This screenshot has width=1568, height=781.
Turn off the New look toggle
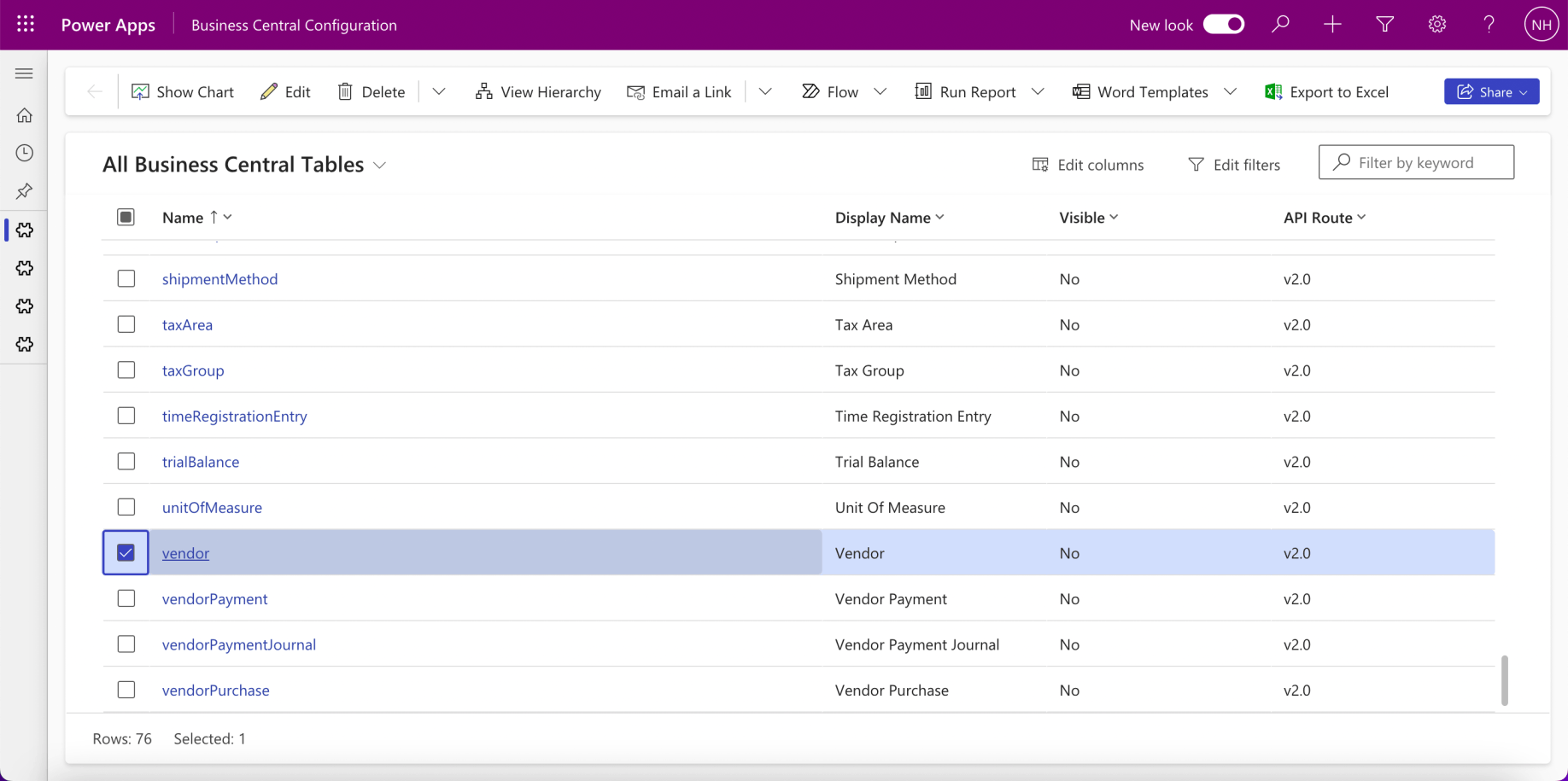[x=1224, y=25]
